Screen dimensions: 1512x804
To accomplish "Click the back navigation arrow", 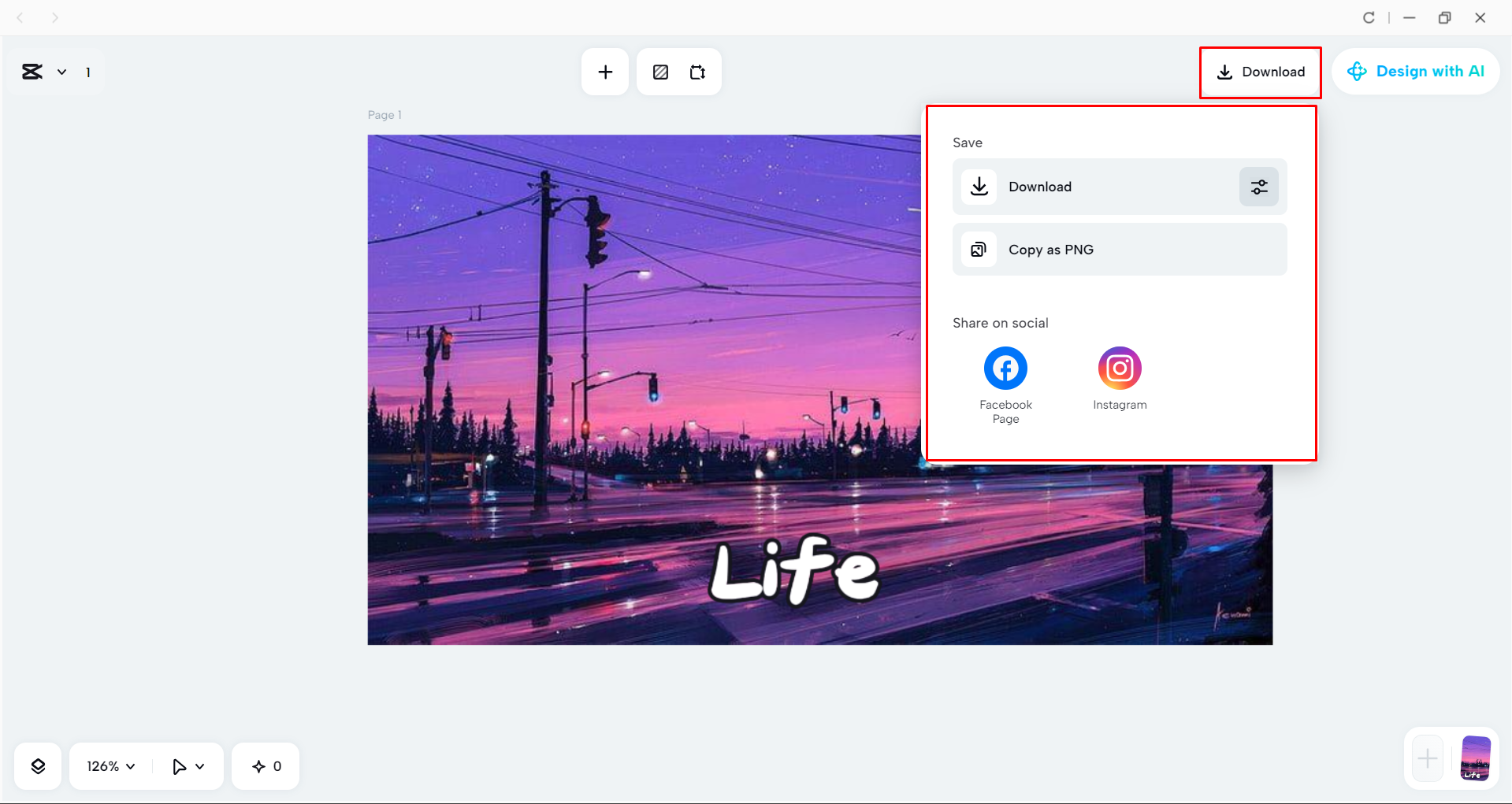I will click(20, 17).
